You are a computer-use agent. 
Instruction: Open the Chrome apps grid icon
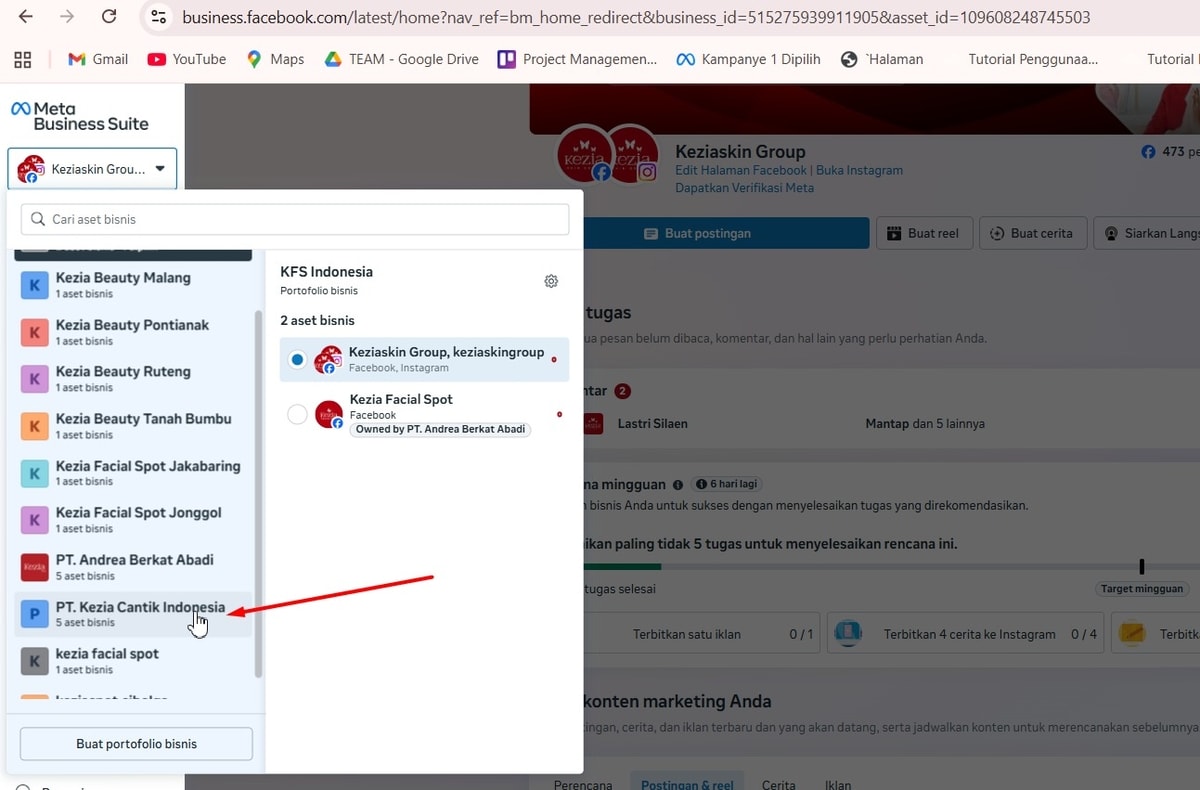tap(22, 59)
